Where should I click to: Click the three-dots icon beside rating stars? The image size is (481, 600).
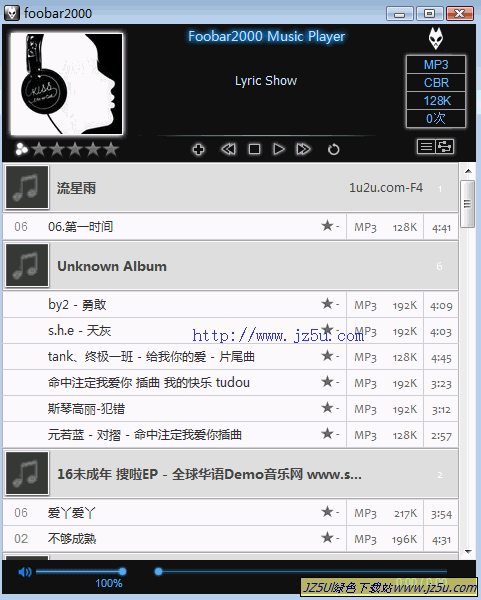click(x=21, y=149)
